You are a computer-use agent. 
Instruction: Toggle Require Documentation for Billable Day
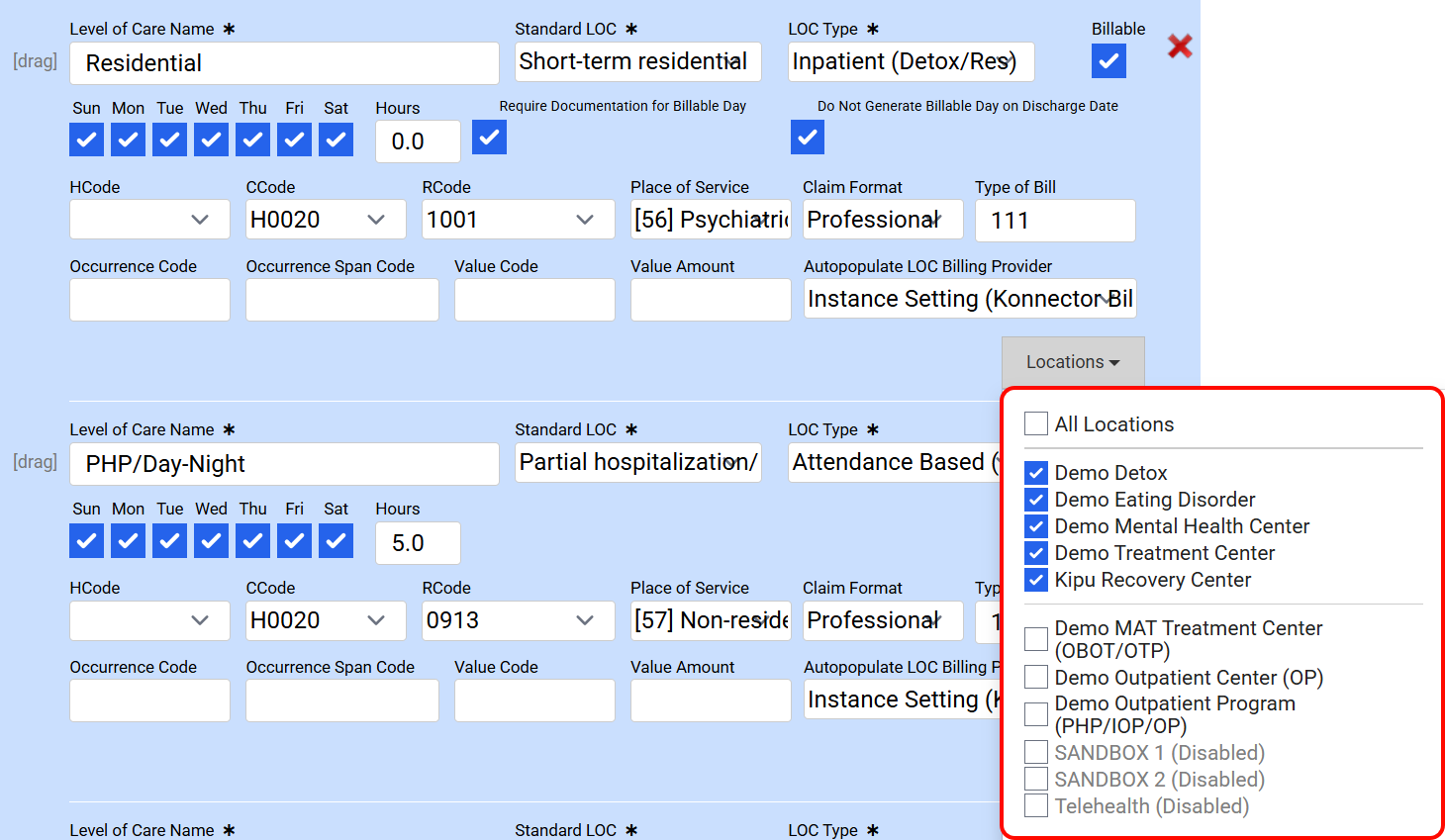coord(489,138)
